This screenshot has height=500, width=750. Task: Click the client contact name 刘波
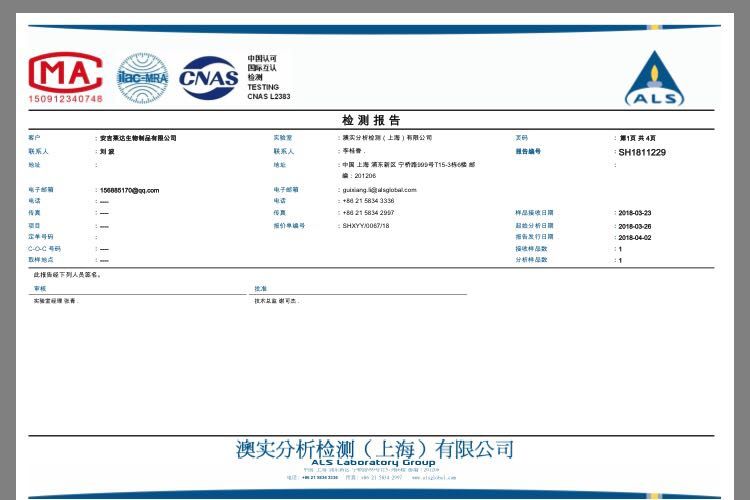[x=107, y=152]
